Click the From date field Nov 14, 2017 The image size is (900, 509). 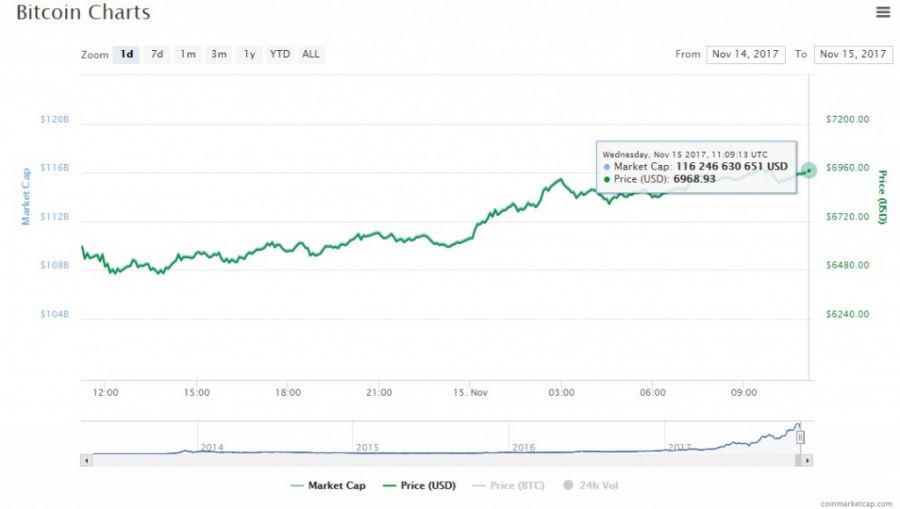coord(745,55)
